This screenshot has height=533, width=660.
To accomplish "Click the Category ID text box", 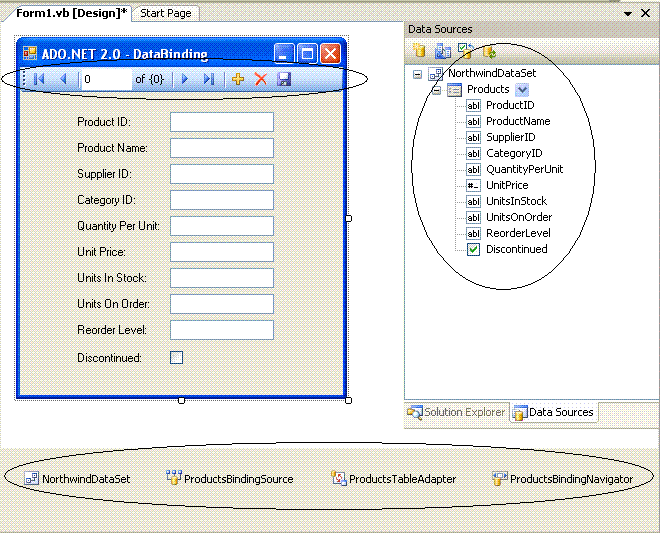I will click(x=222, y=200).
